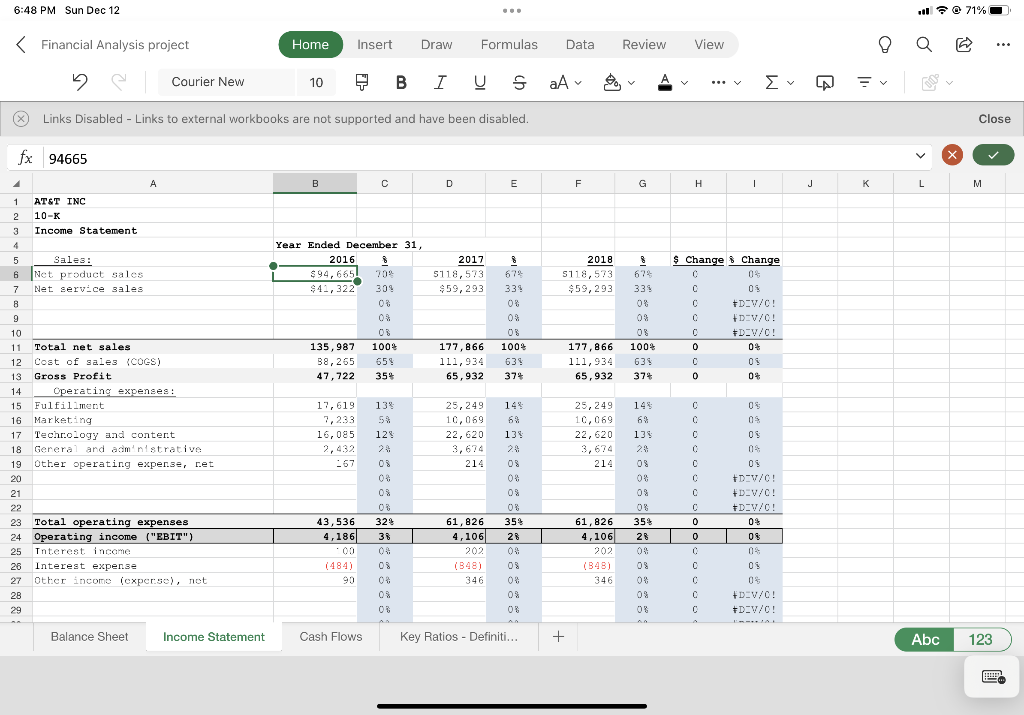Apply strikethrough formatting

(518, 82)
